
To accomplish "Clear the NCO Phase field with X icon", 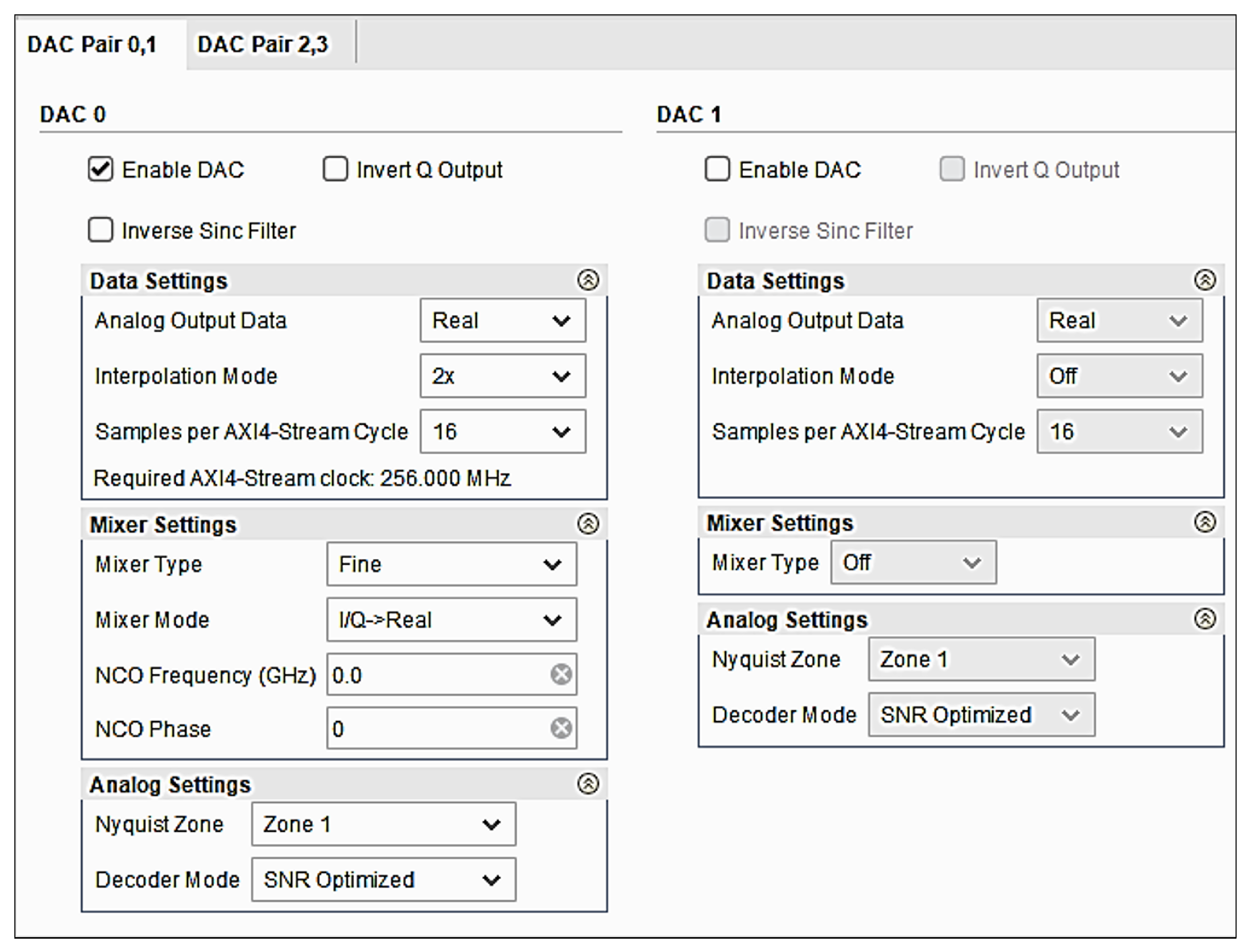I will pyautogui.click(x=561, y=728).
